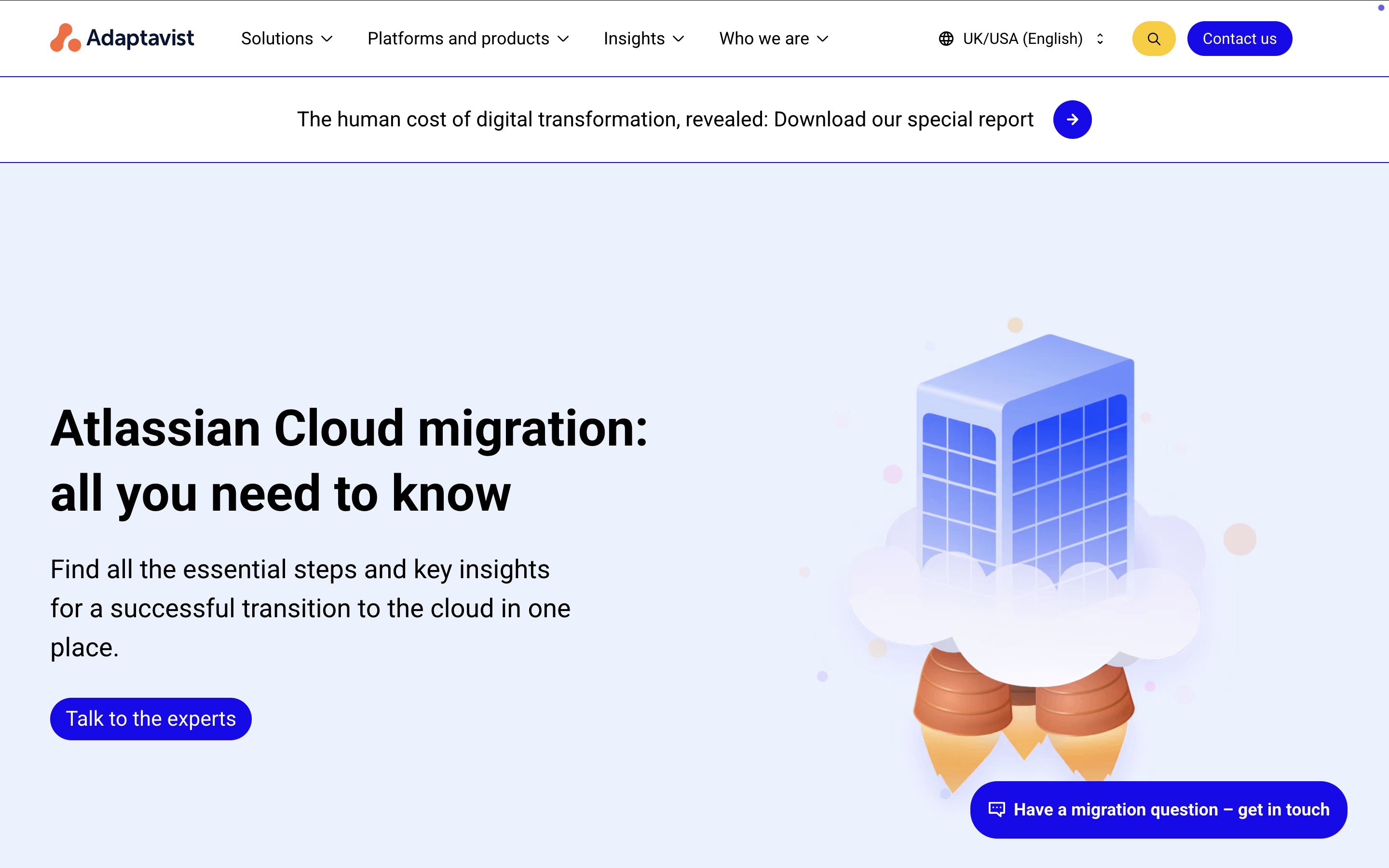Expand the Platforms and products chevron
Screen dimensions: 1389x868
tap(564, 39)
